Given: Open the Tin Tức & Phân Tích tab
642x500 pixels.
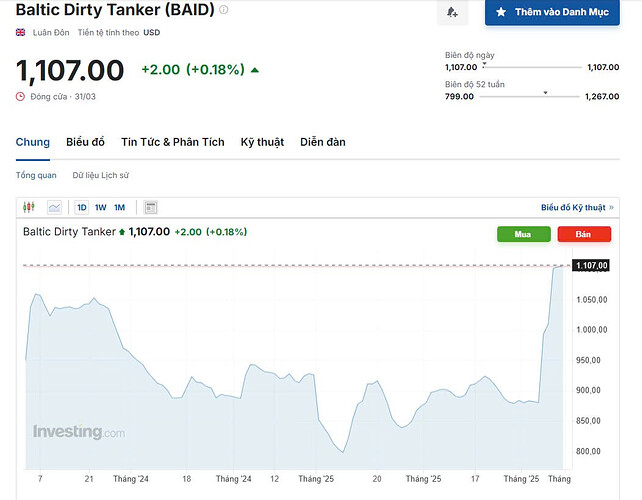Looking at the screenshot, I should click(x=173, y=142).
